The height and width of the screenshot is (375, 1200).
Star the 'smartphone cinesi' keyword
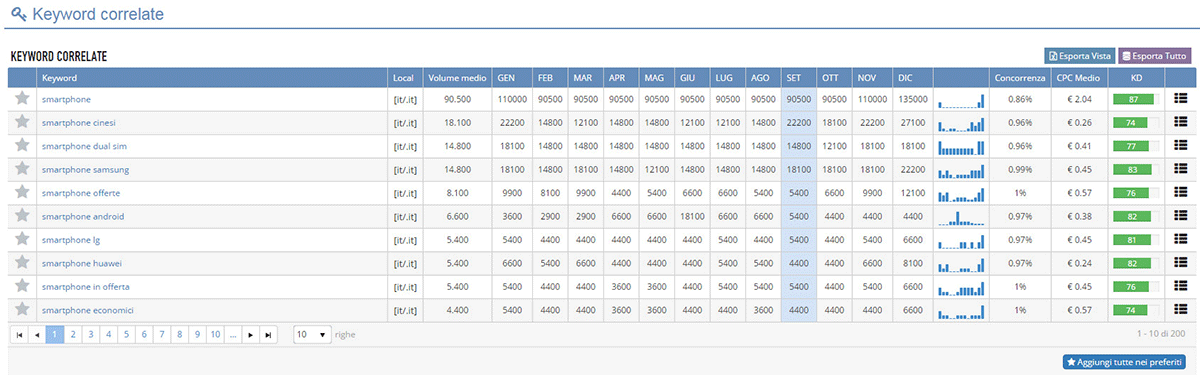(x=22, y=122)
